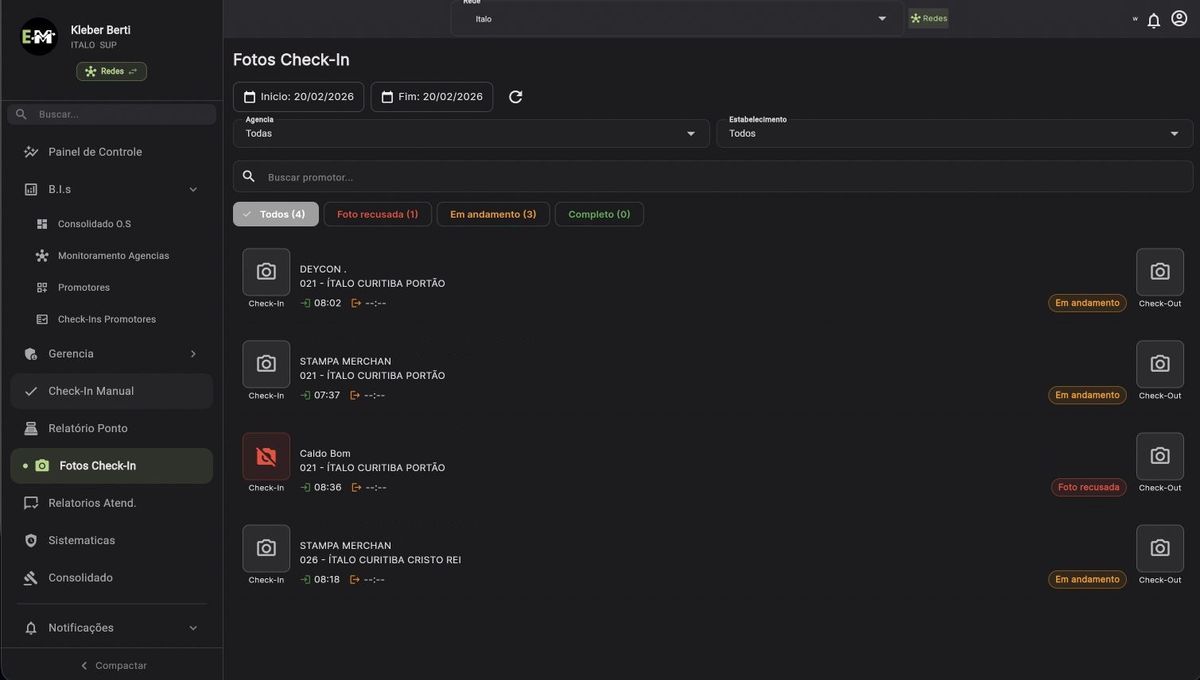Open the Check-Out camera icon for DEYCON
This screenshot has height=680, width=1200.
(1159, 270)
